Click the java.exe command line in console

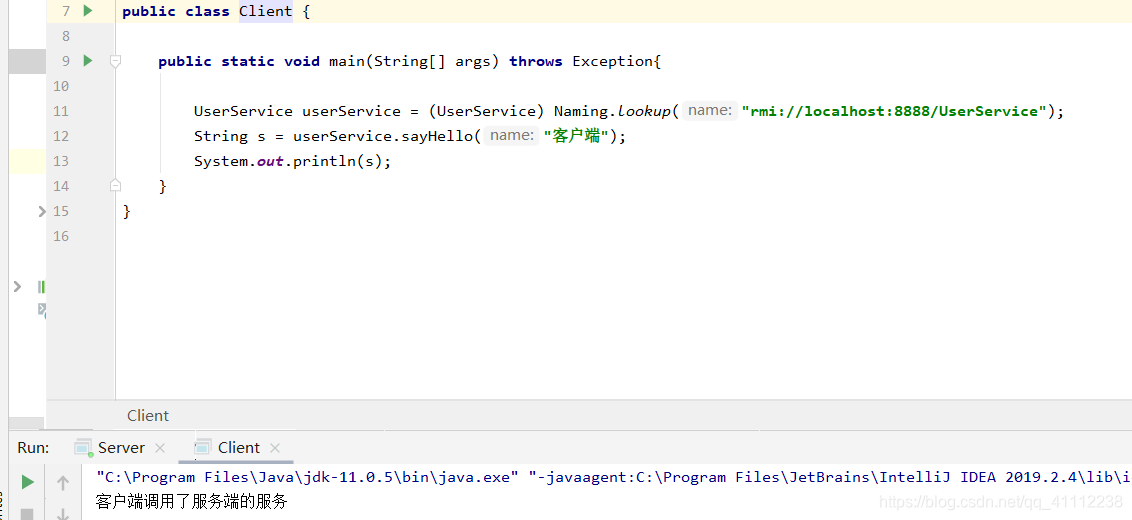614,477
